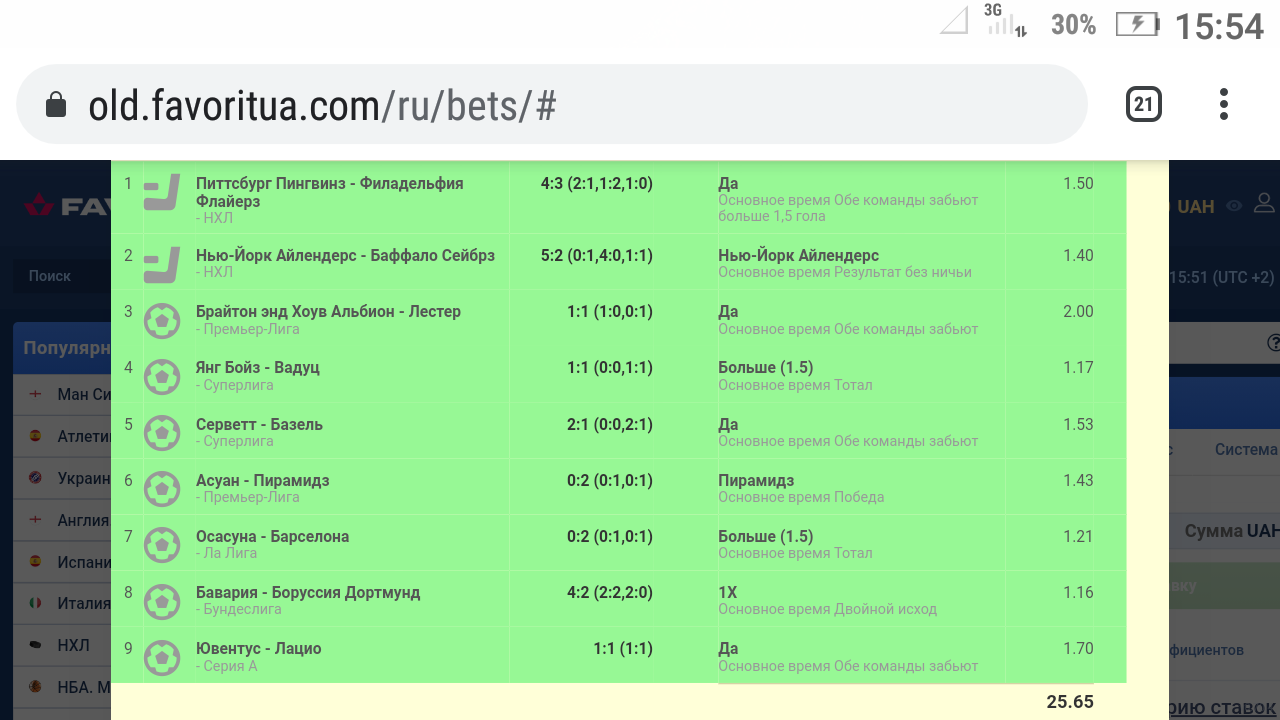Click the help question mark icon at right
Screen dimensions: 1280x720
[x=1273, y=343]
